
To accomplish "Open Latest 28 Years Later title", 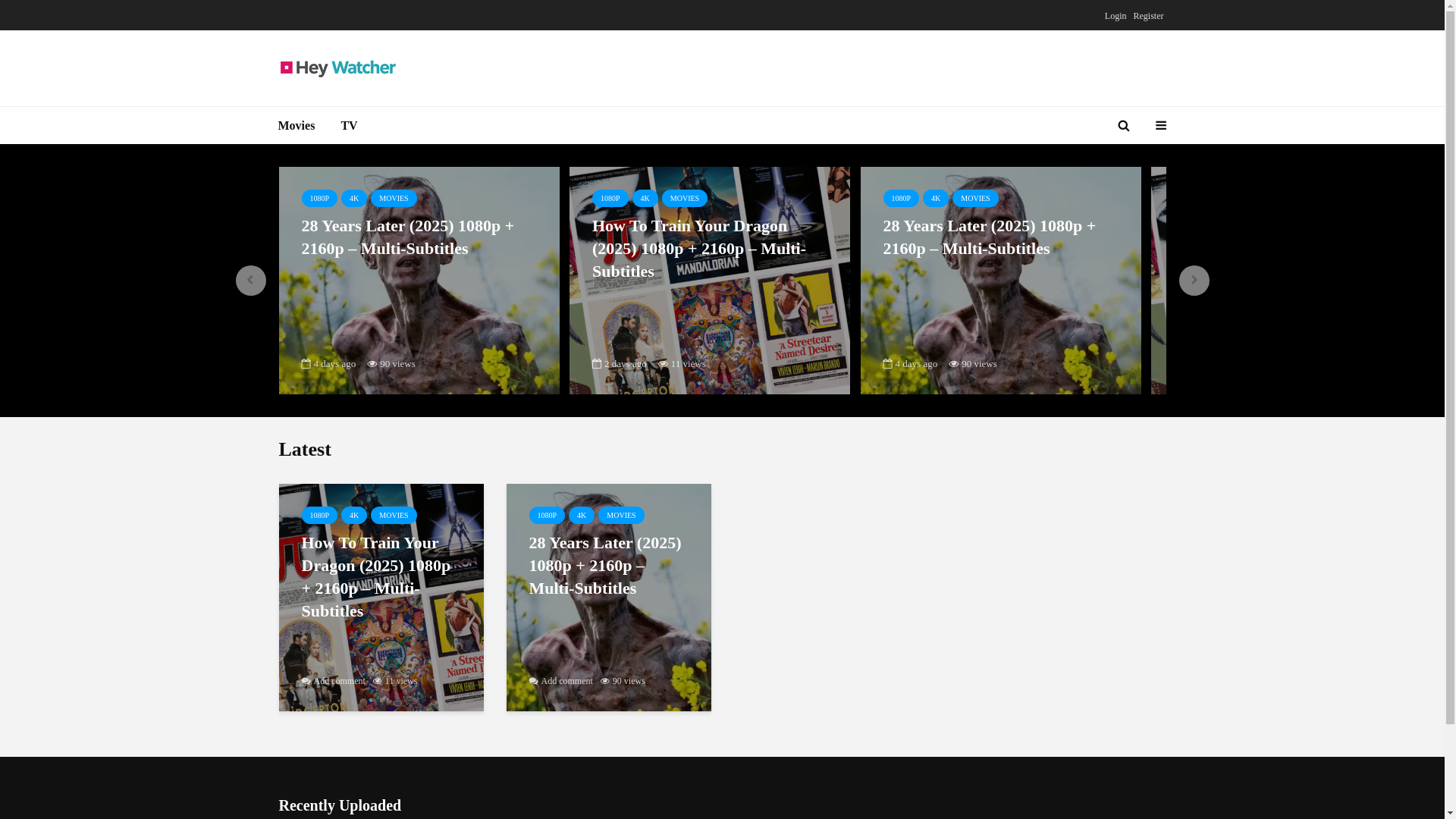I will click(605, 566).
